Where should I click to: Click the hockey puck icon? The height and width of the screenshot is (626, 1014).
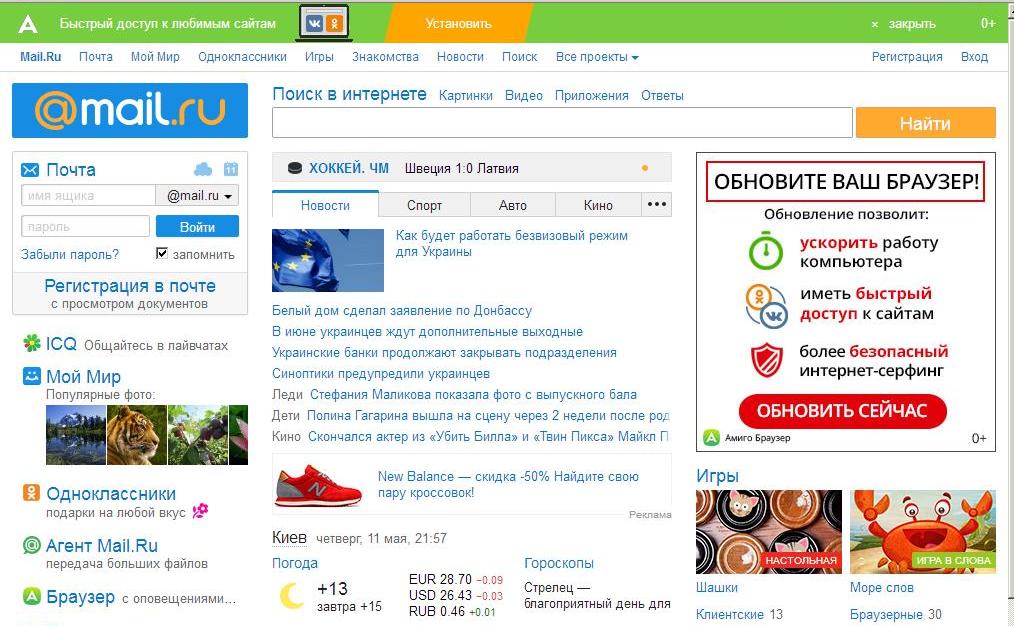click(x=294, y=168)
